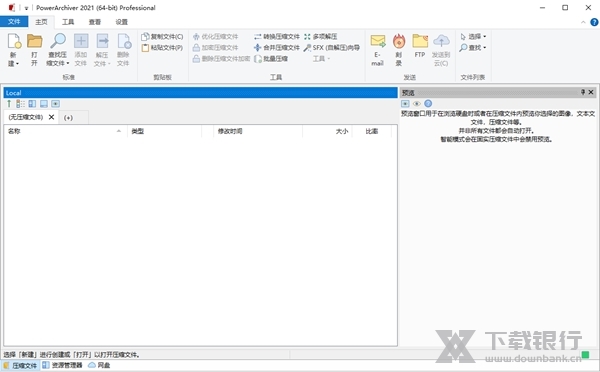600x372 pixels.
Task: Toggle the folder tree view icon
Action: (x=20, y=104)
